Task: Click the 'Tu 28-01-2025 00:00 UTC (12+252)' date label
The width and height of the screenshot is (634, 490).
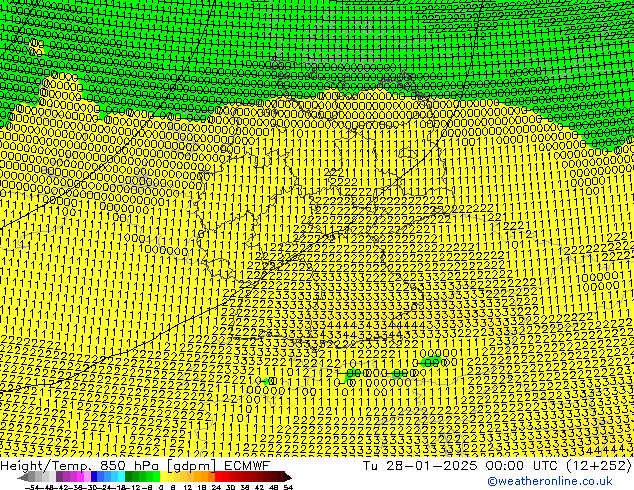Action: (497, 466)
